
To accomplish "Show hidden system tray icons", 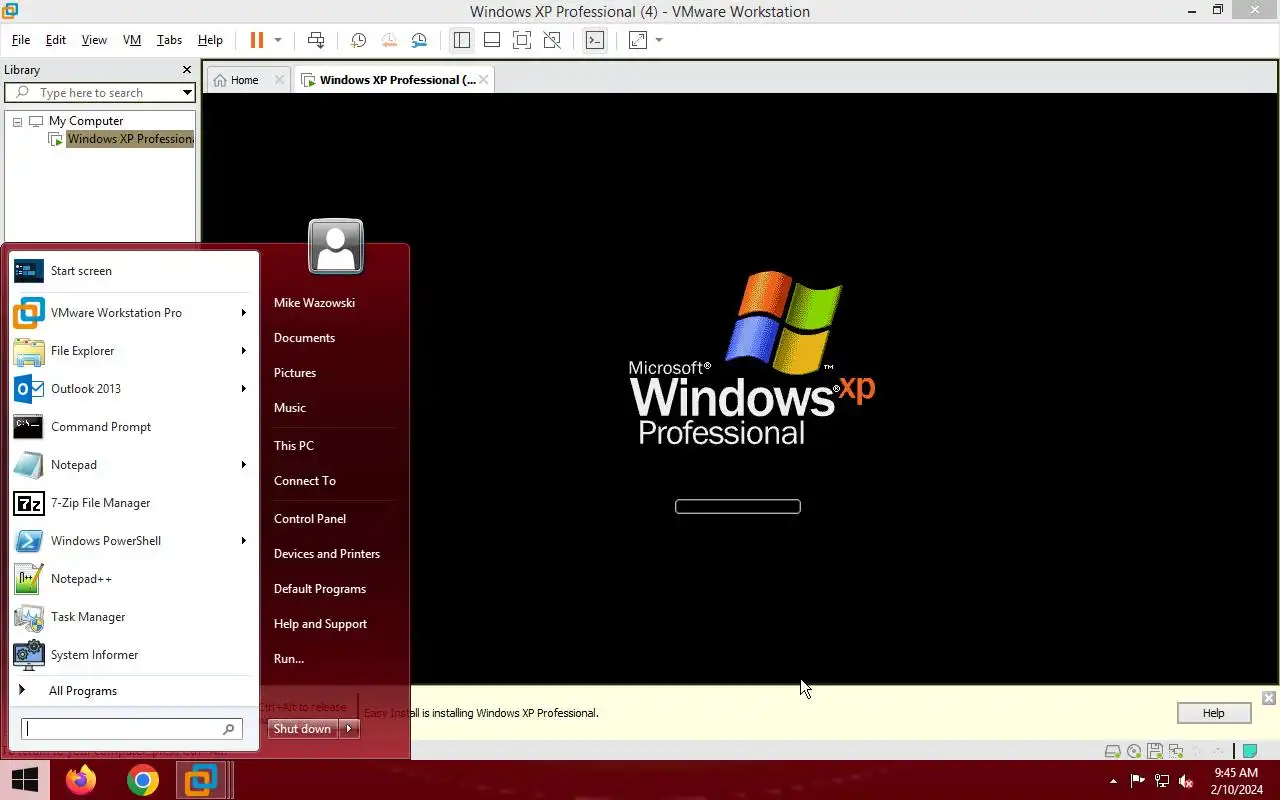I will (1113, 780).
